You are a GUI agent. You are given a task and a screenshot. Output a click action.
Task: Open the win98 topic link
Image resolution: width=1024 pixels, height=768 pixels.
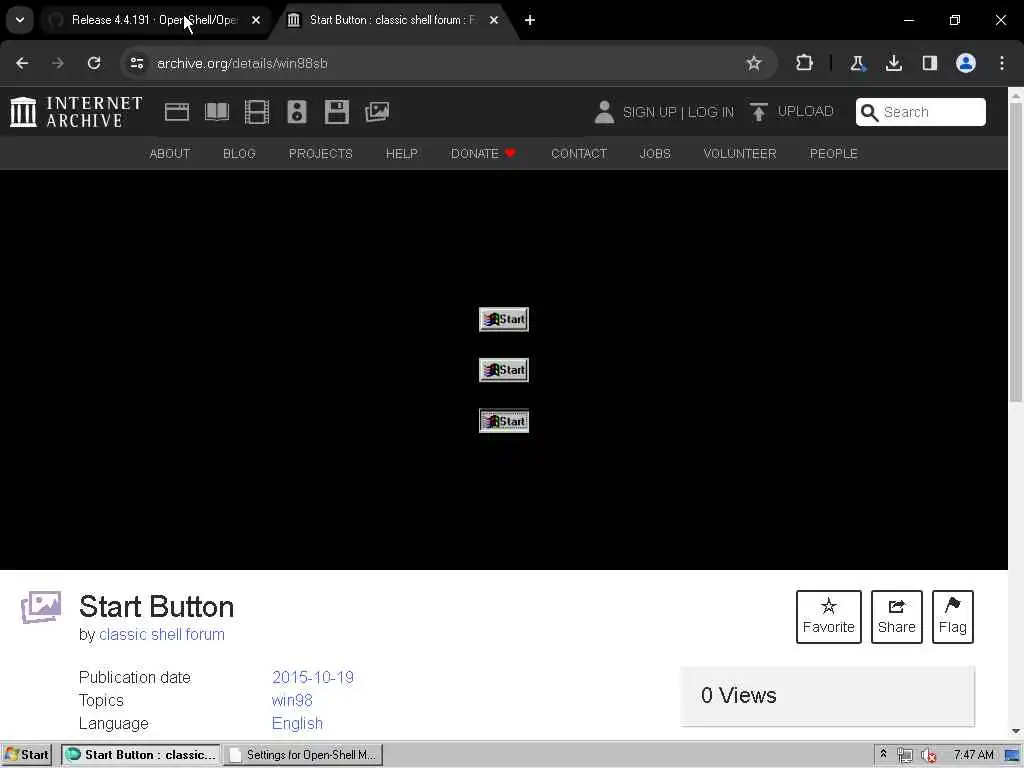click(292, 701)
